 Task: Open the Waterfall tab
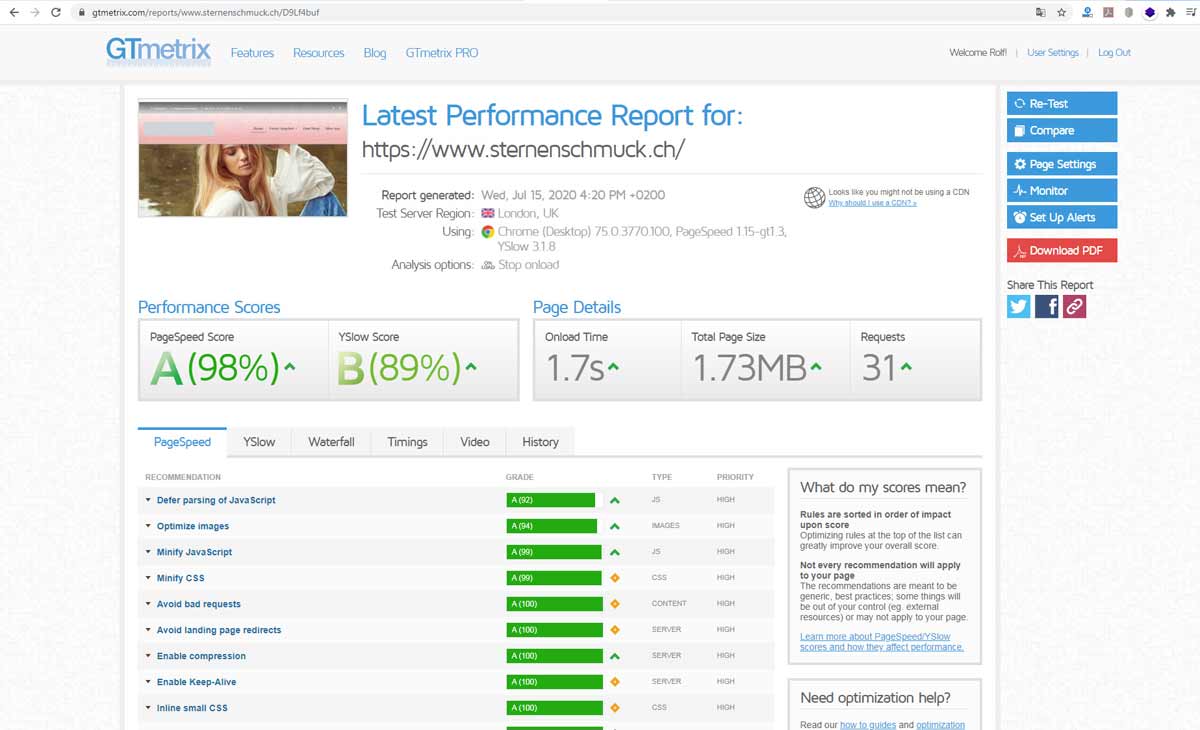coord(331,442)
